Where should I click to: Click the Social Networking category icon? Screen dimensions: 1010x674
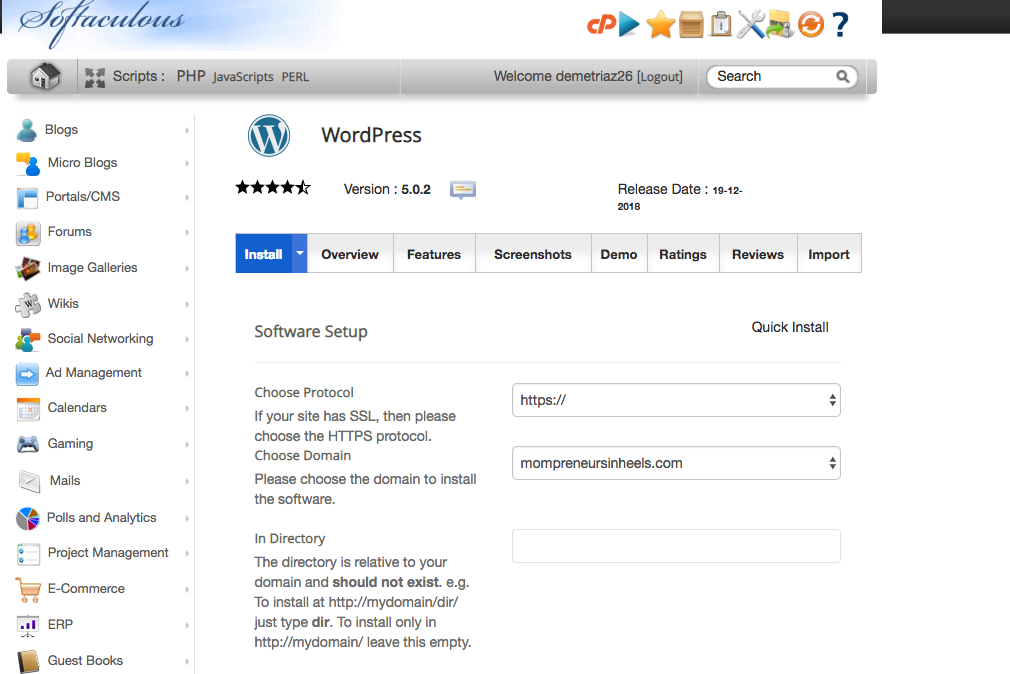pyautogui.click(x=28, y=340)
